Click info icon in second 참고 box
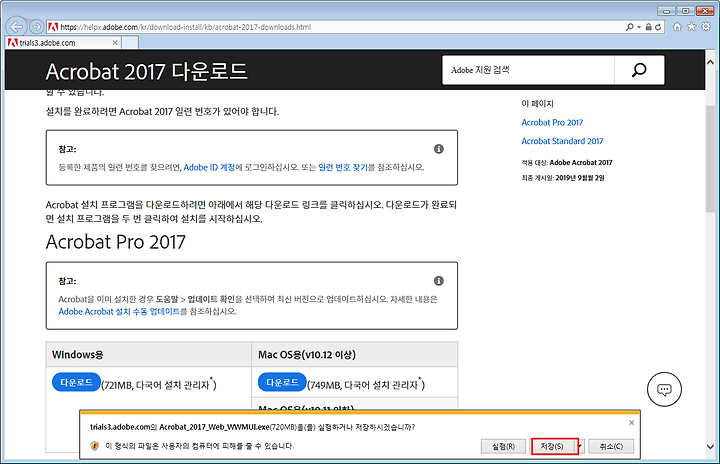 coord(439,281)
